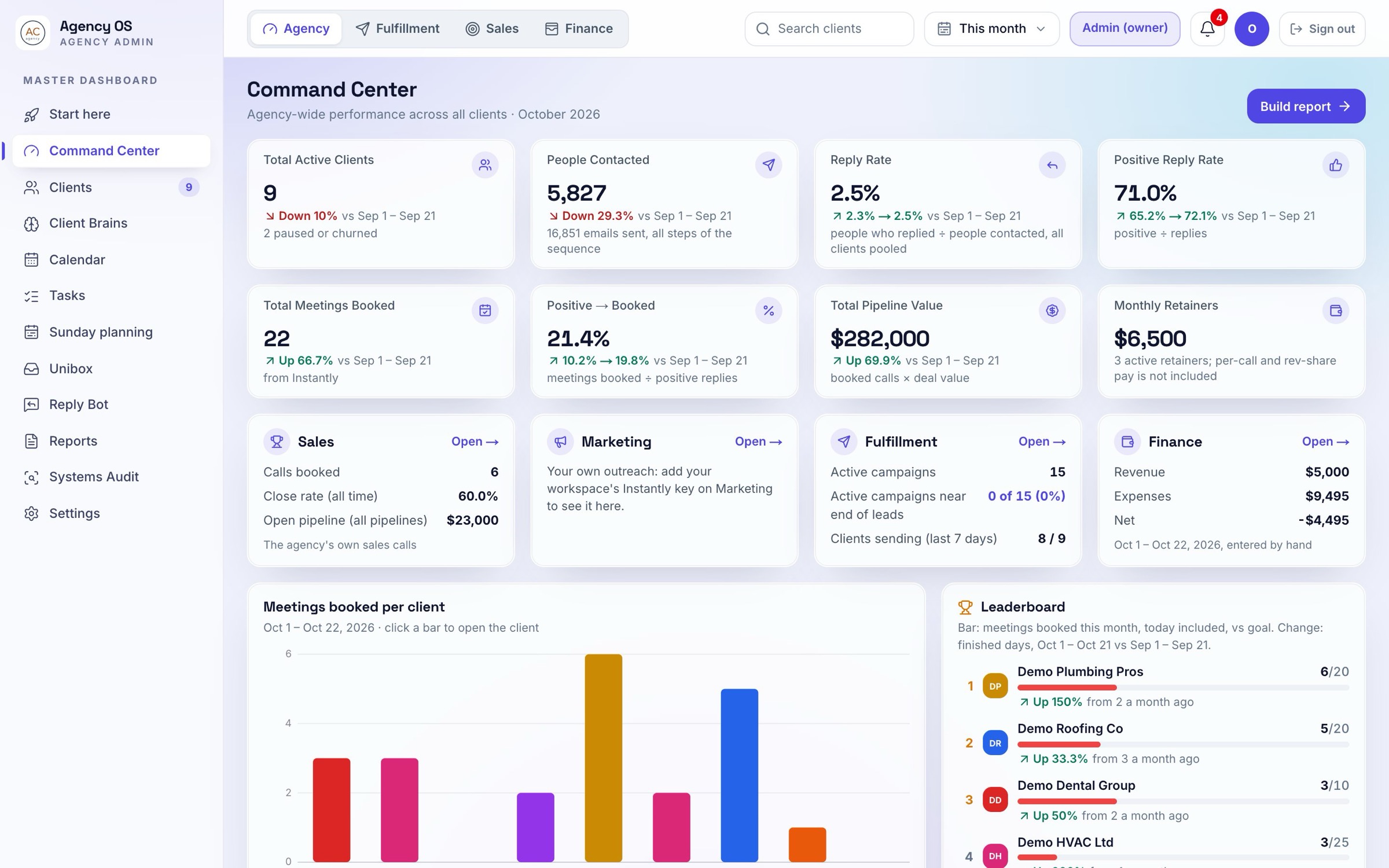Click the DR avatar for Demo Roofing Co
The height and width of the screenshot is (868, 1389).
[995, 743]
